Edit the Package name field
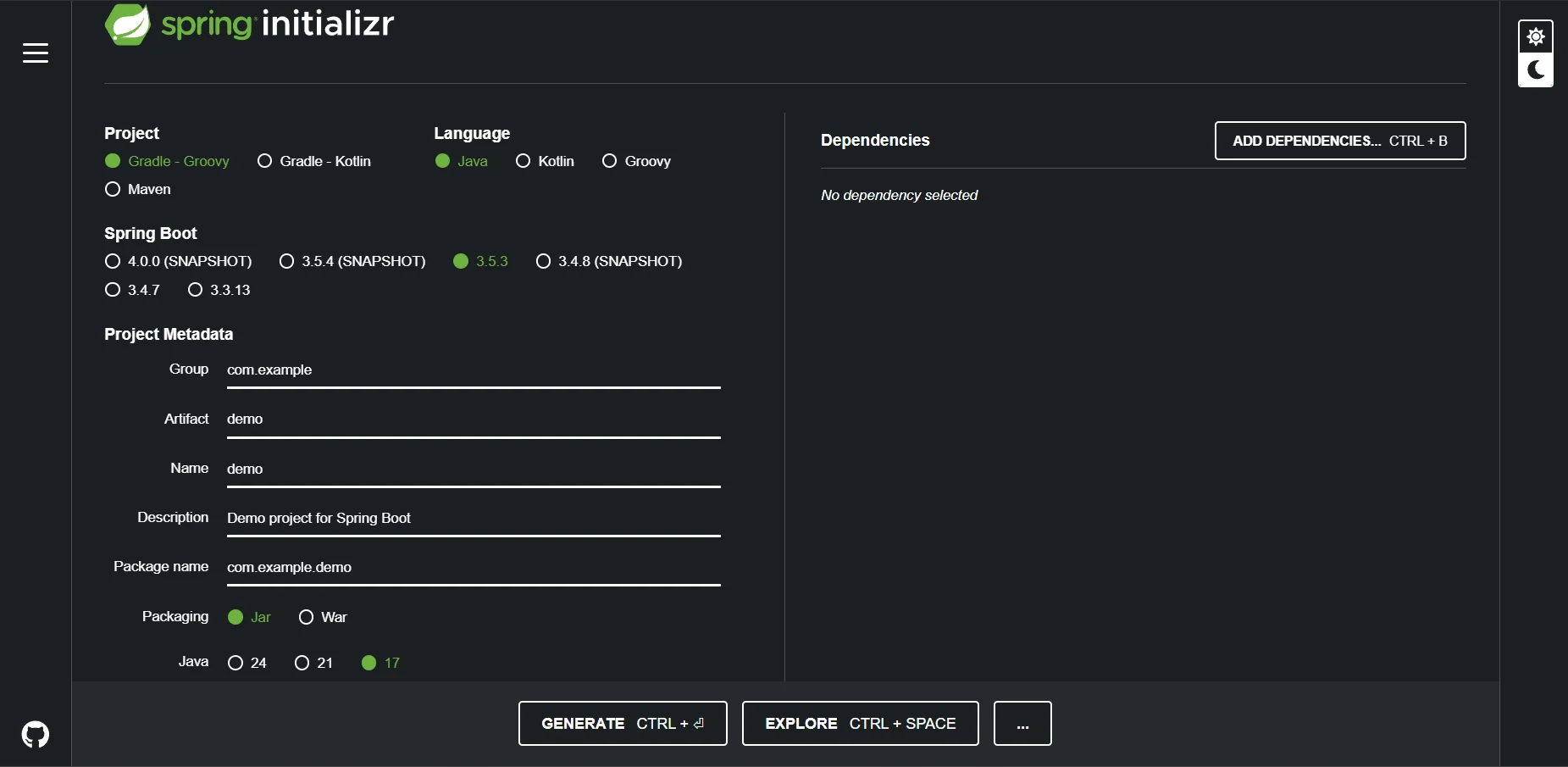The height and width of the screenshot is (767, 1568). [474, 568]
